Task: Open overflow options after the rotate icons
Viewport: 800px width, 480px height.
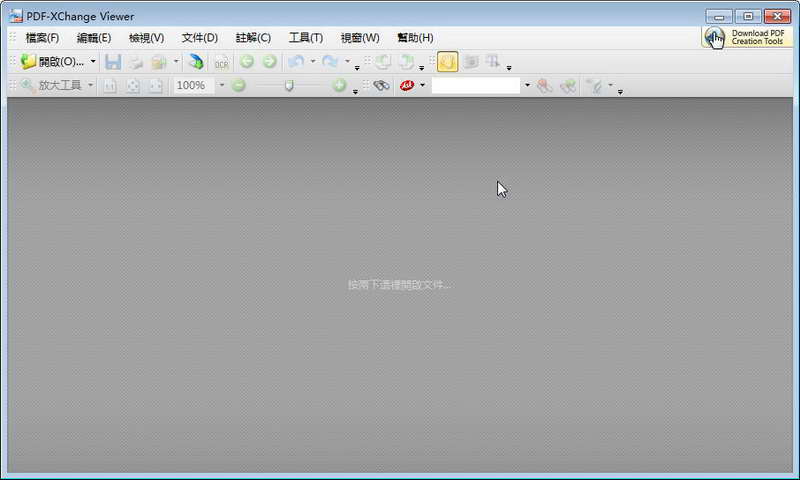Action: click(x=421, y=68)
